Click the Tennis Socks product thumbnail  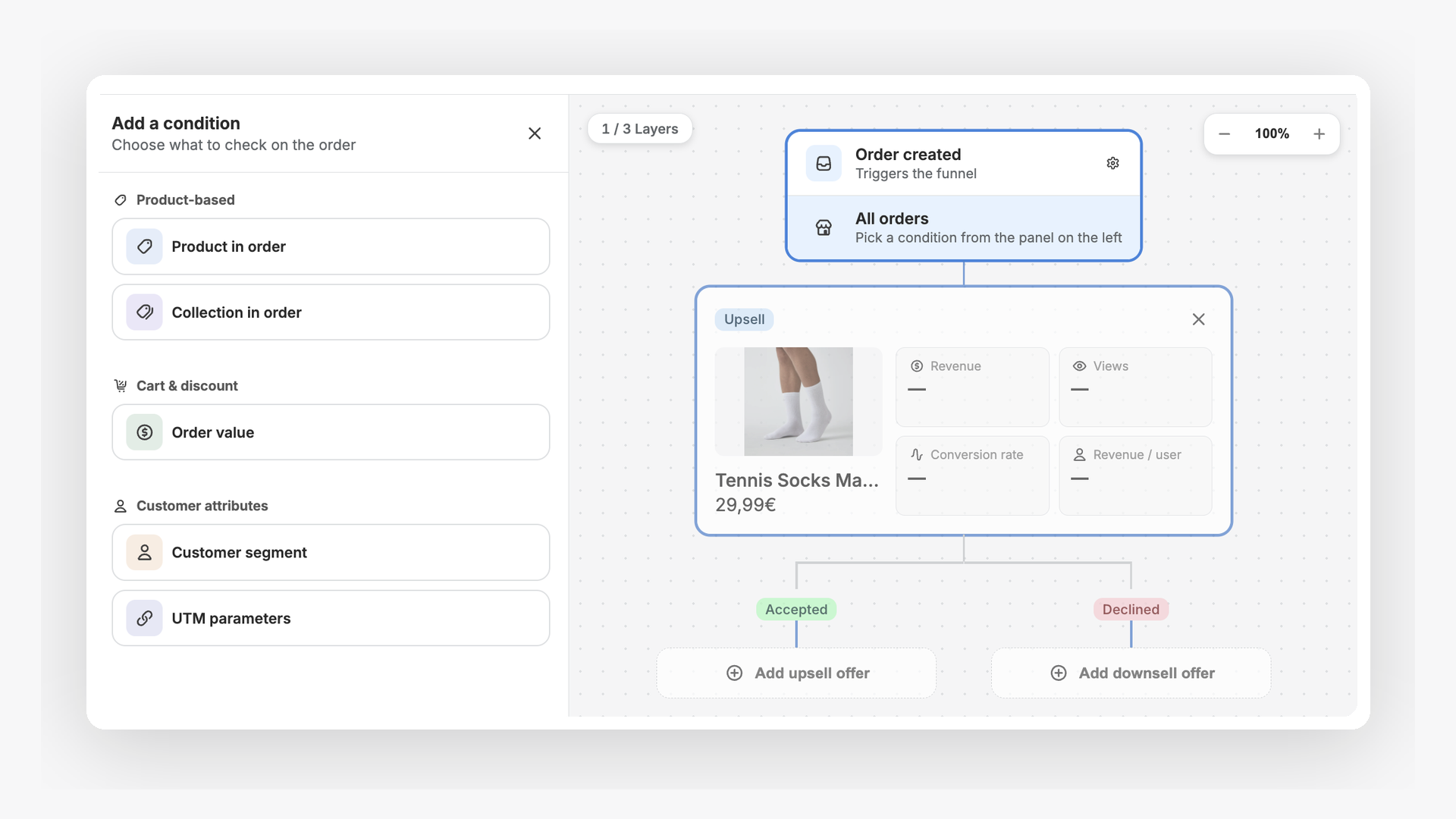click(799, 401)
